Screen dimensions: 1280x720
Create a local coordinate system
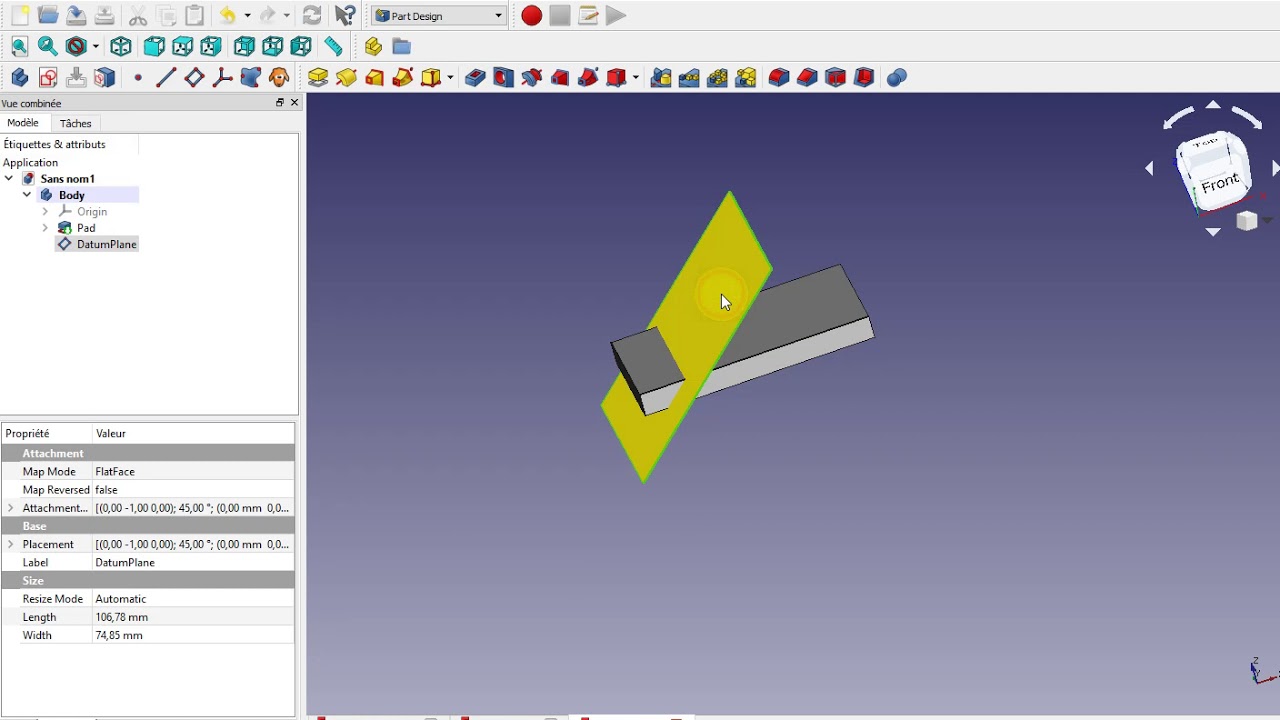coord(222,77)
